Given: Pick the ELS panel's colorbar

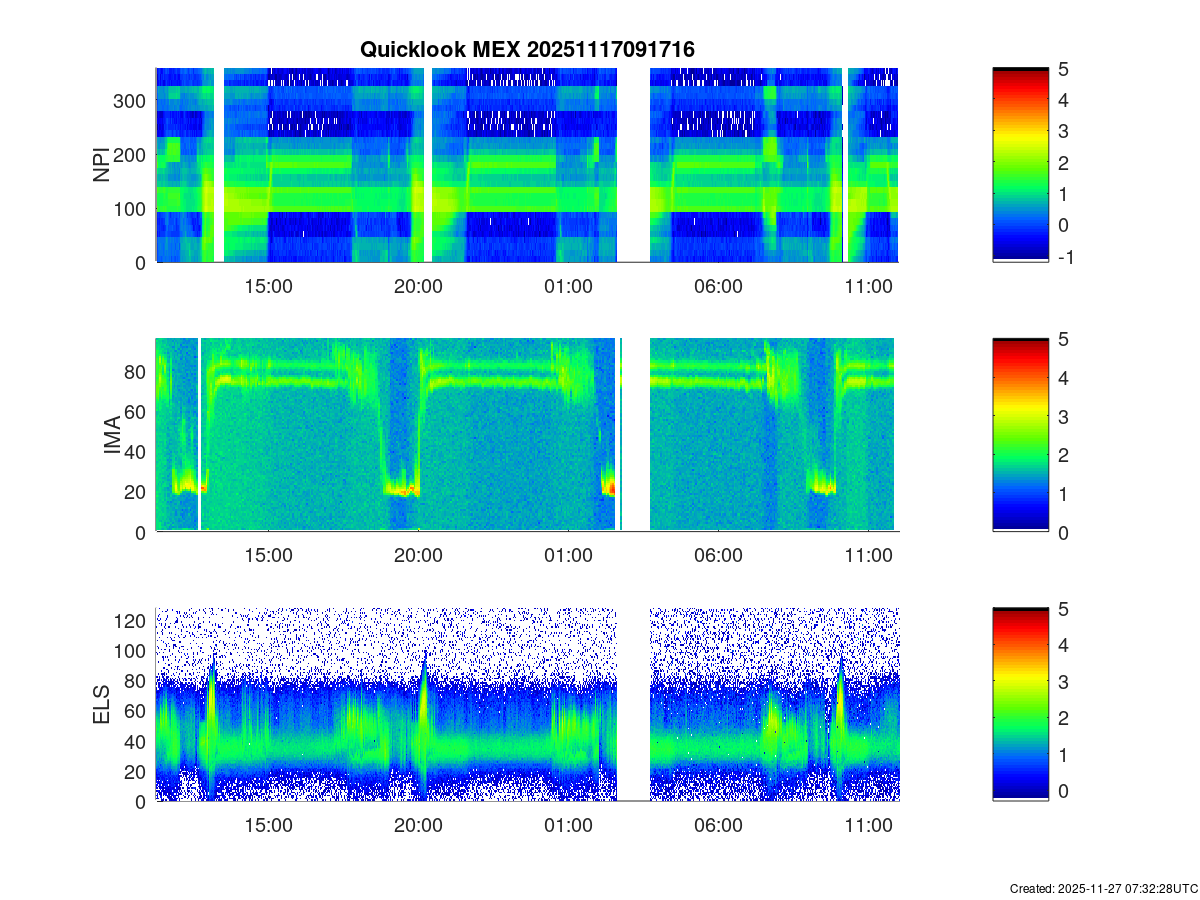Looking at the screenshot, I should pos(1020,705).
